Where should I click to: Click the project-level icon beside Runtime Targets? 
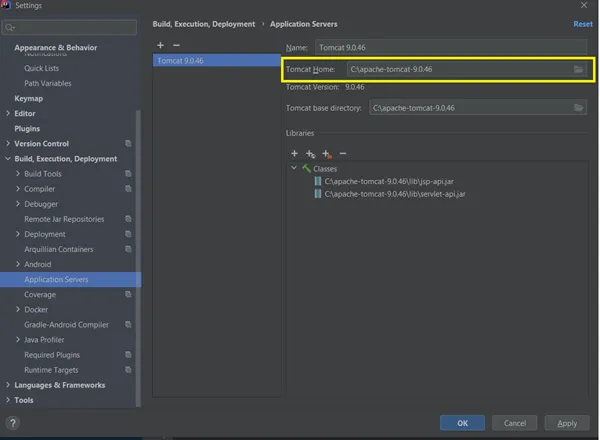pyautogui.click(x=128, y=370)
